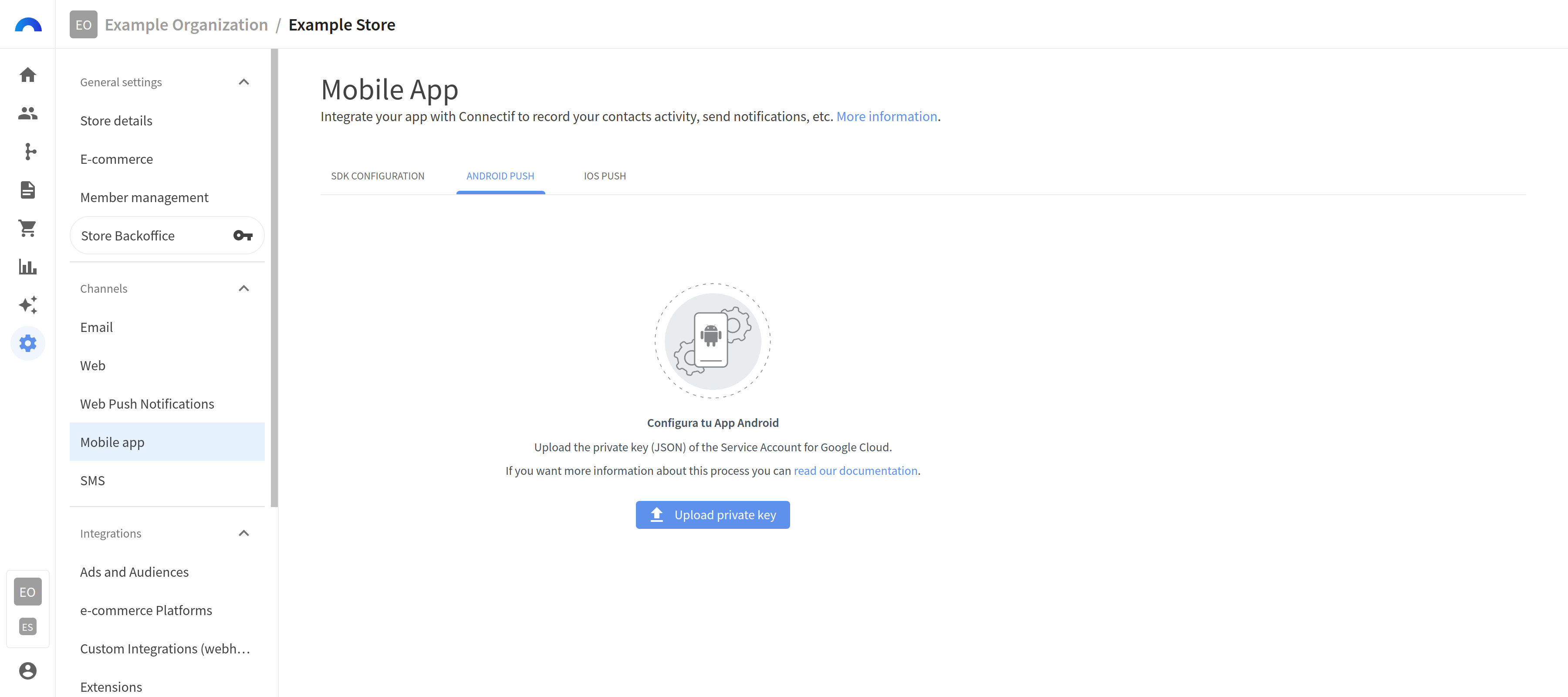The width and height of the screenshot is (1568, 697).
Task: Click the settings menu scrollbar
Action: (x=274, y=277)
